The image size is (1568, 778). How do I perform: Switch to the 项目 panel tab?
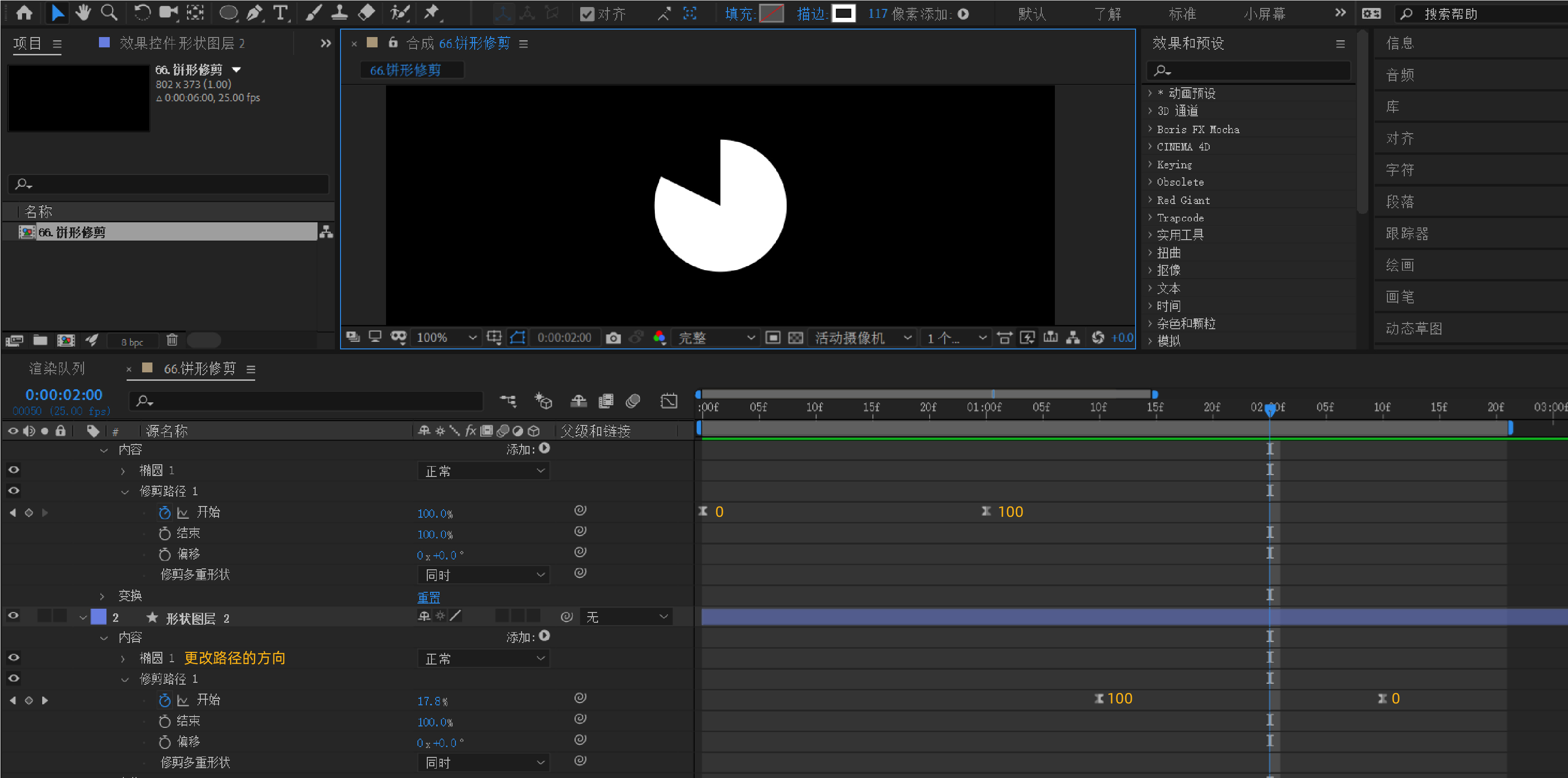pos(28,43)
